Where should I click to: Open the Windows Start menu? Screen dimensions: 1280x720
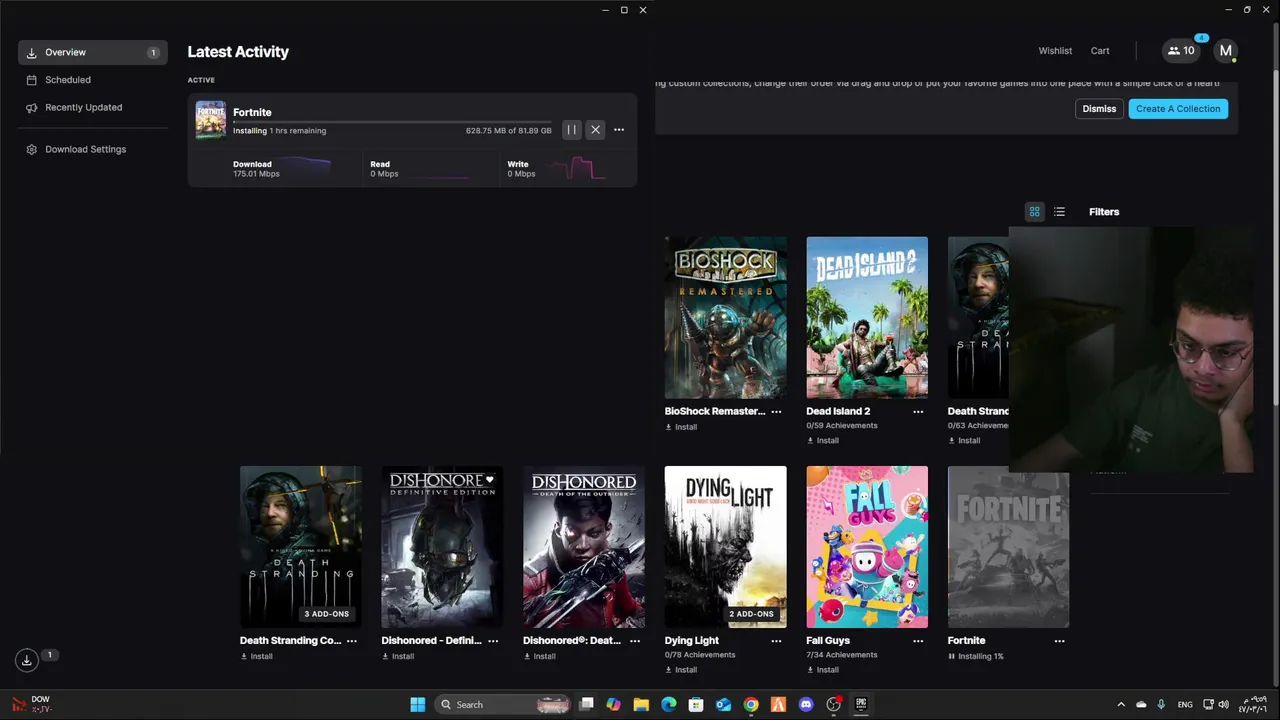[x=418, y=705]
